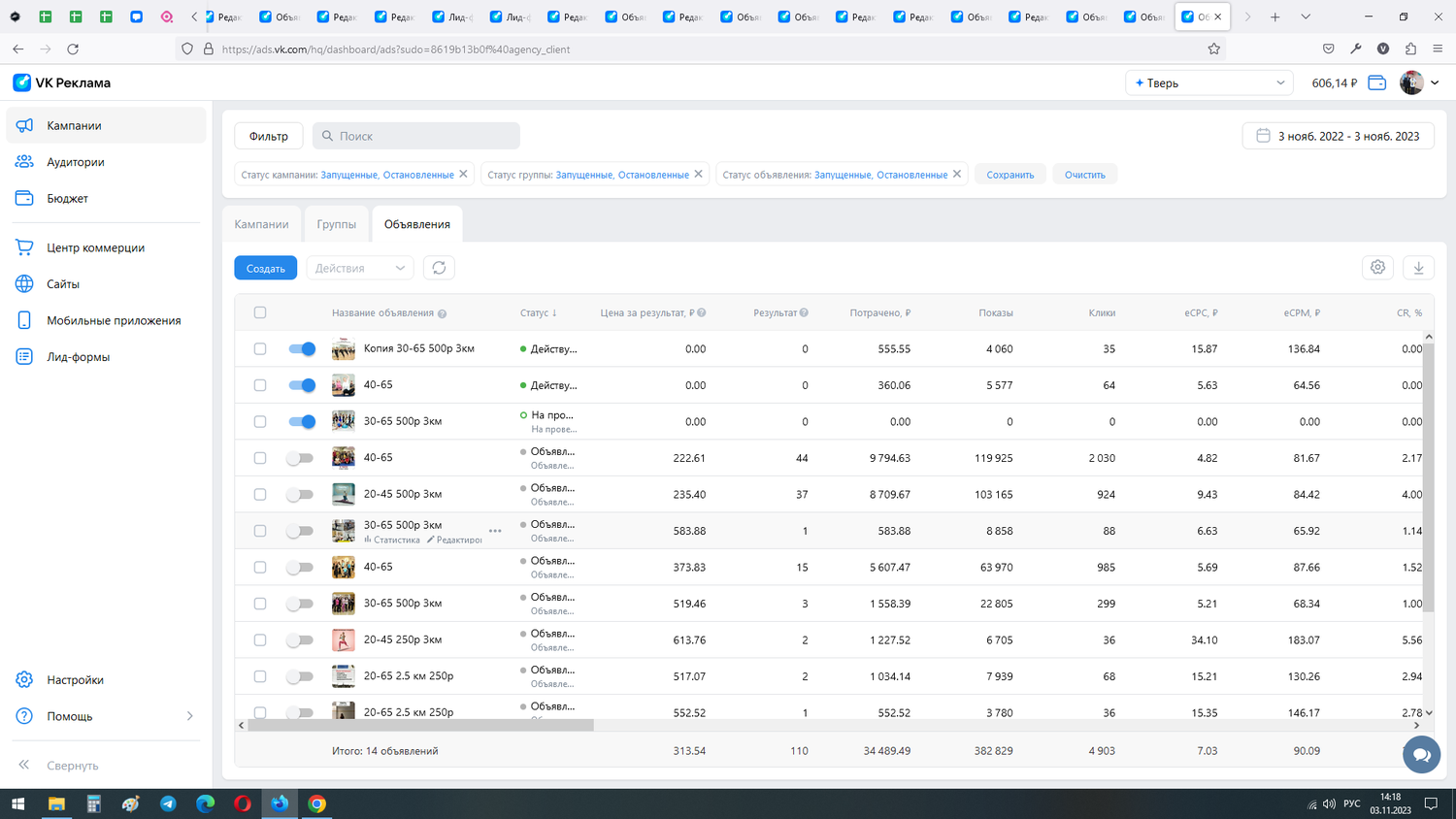This screenshot has height=819, width=1456.
Task: Click the VK Реклама logo
Action: 62,82
